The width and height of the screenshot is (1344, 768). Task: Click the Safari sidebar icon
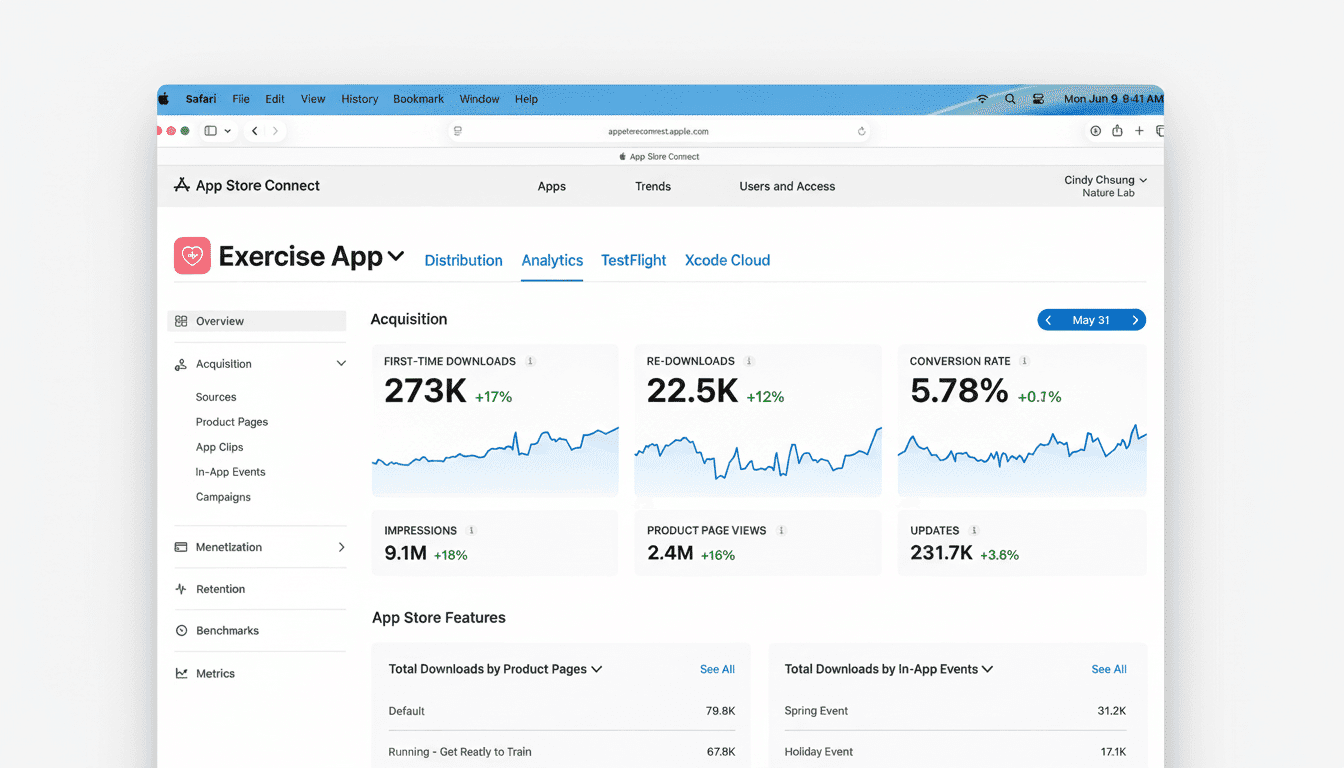(211, 130)
